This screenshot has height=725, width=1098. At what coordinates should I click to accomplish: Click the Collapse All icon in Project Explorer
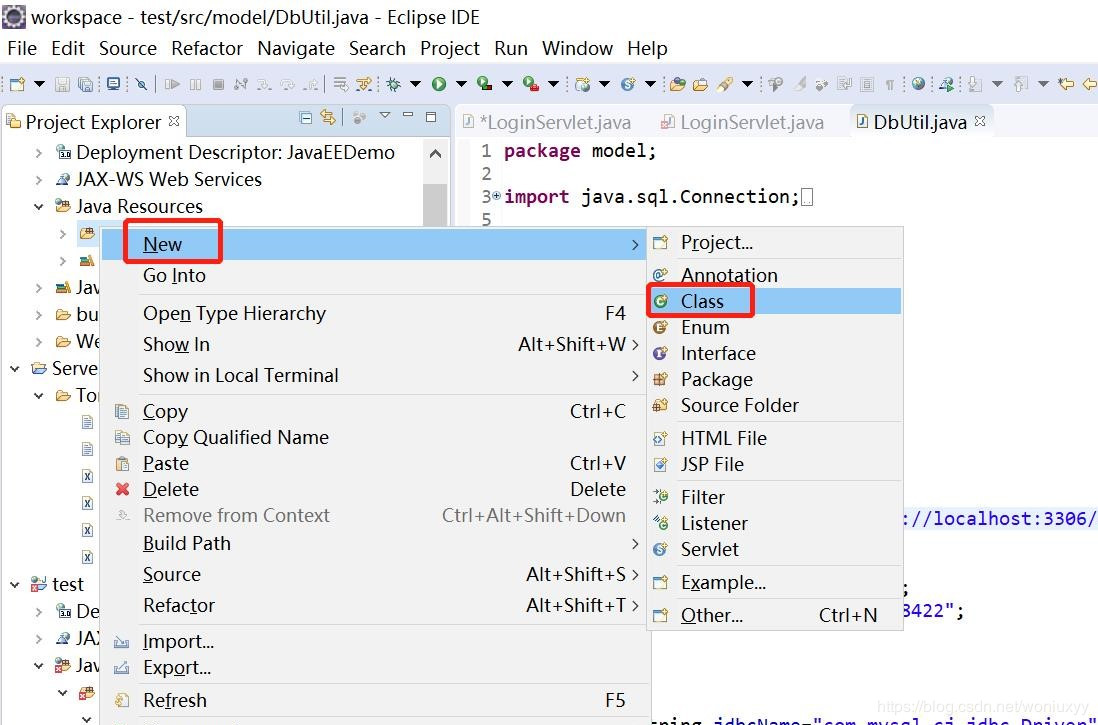click(305, 118)
